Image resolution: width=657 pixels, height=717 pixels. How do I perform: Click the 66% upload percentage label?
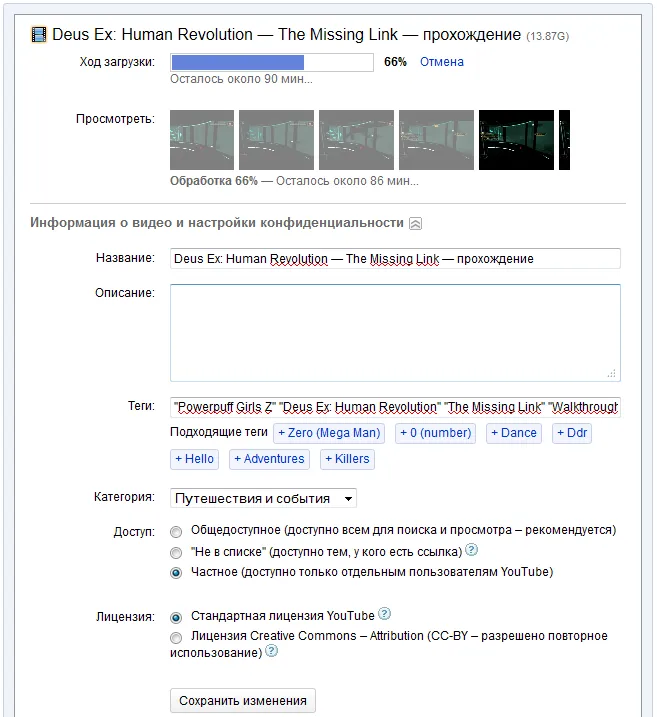[395, 62]
